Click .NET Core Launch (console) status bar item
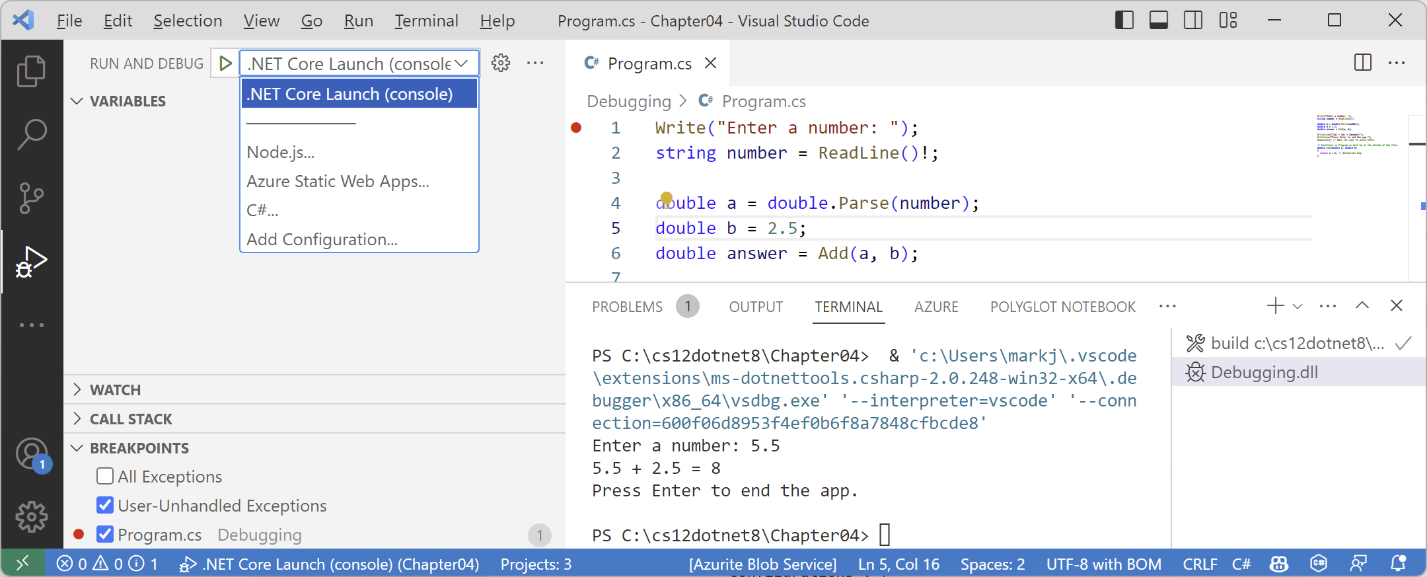The width and height of the screenshot is (1427, 577). [x=329, y=564]
